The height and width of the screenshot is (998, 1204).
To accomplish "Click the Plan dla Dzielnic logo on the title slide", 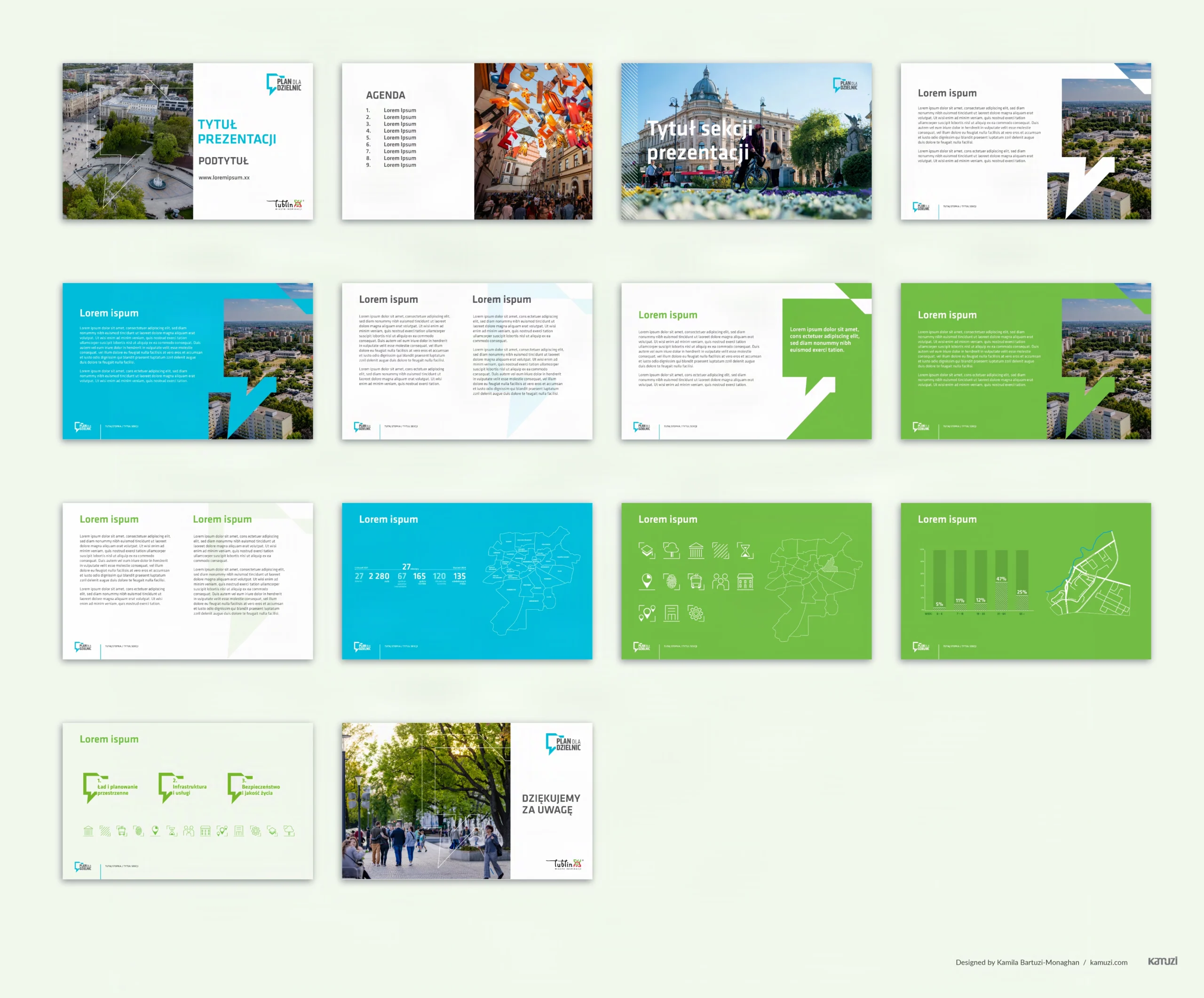I will [284, 84].
